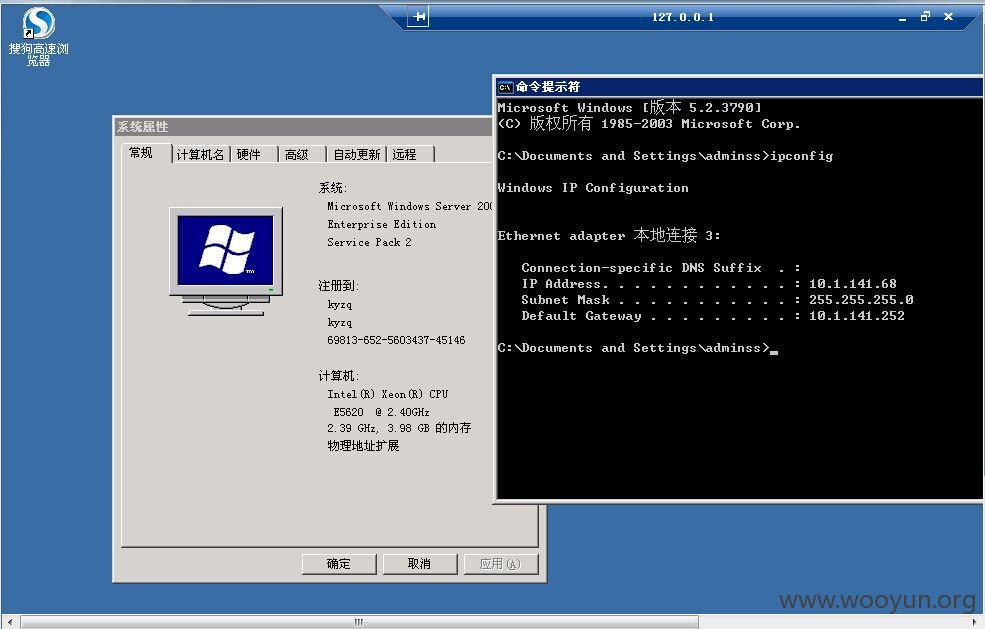Click the 取消 button
Screen dimensions: 985x629
pyautogui.click(x=419, y=564)
